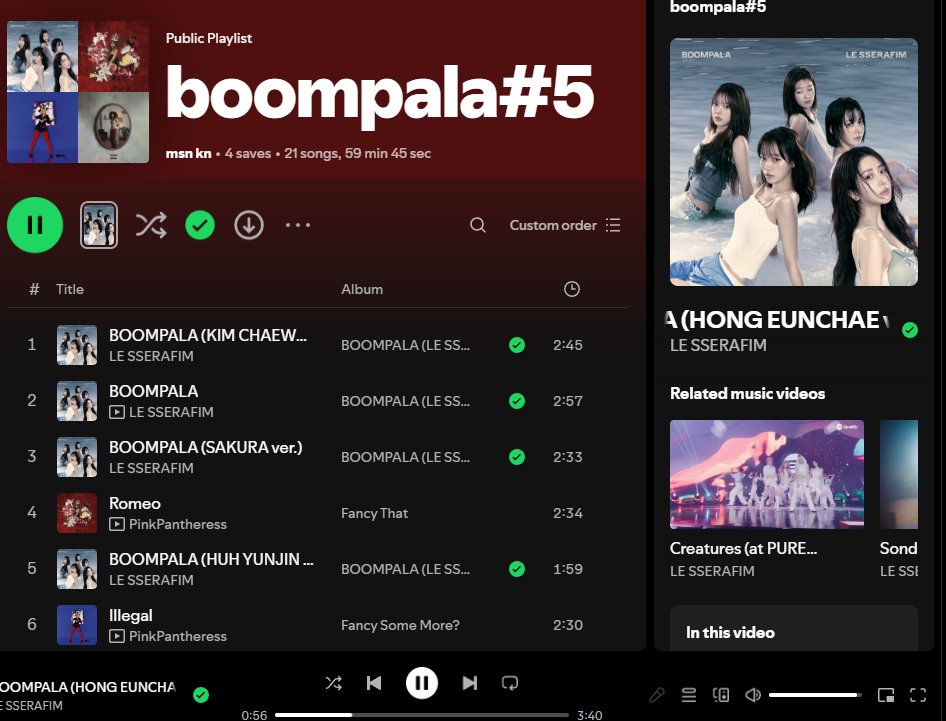This screenshot has width=946, height=721.
Task: Click the Romeo track cover art
Action: 77,513
